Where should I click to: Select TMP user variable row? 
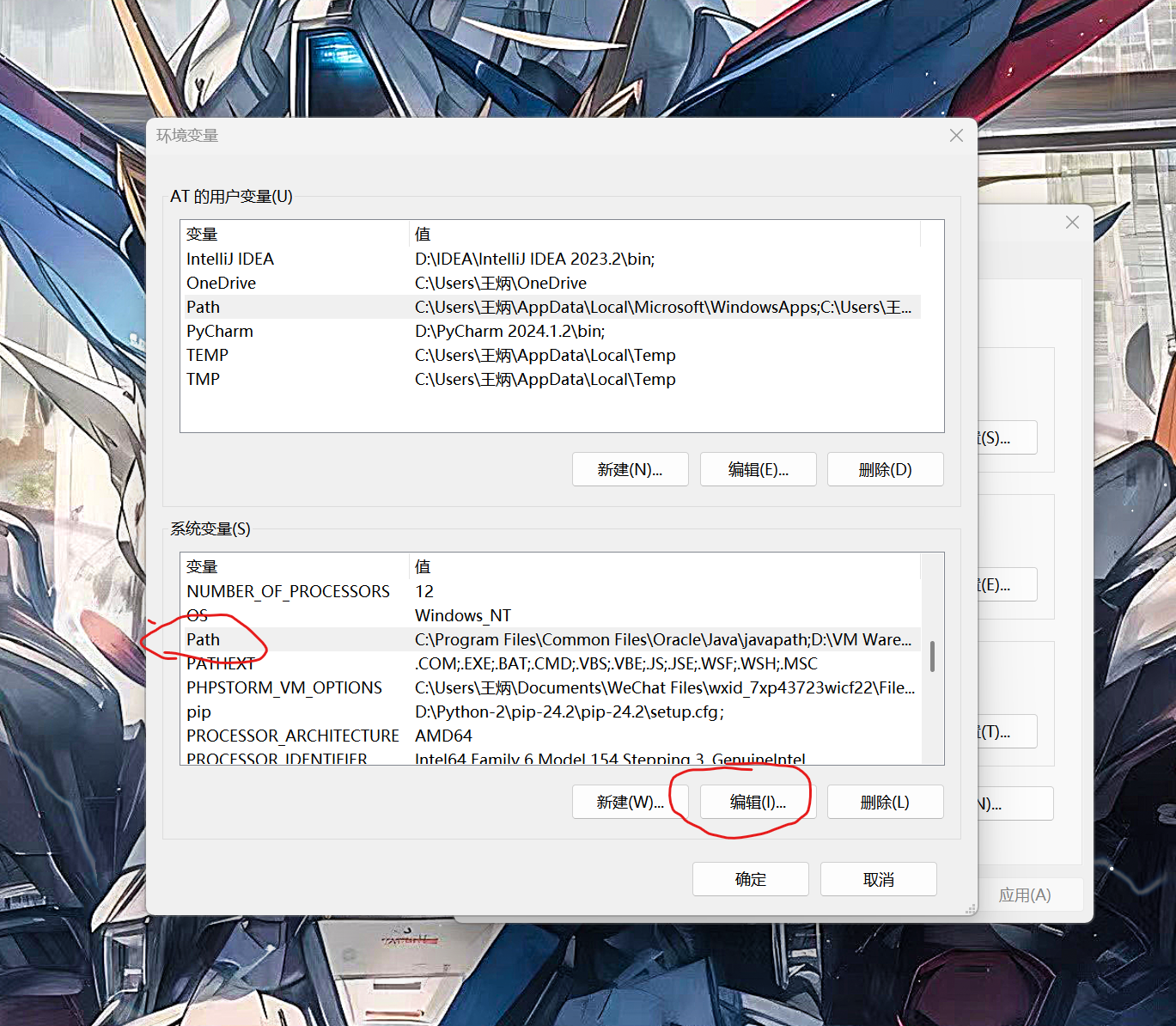pos(550,379)
